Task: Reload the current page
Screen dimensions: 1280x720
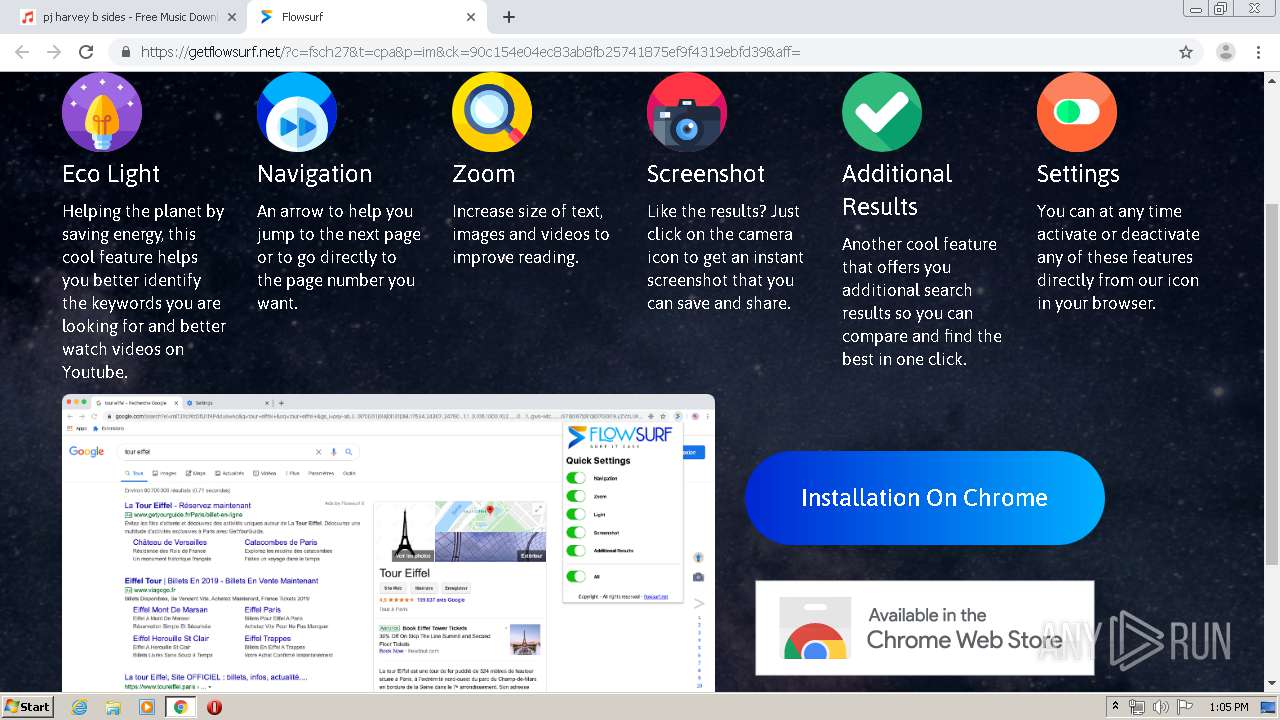Action: (x=86, y=52)
